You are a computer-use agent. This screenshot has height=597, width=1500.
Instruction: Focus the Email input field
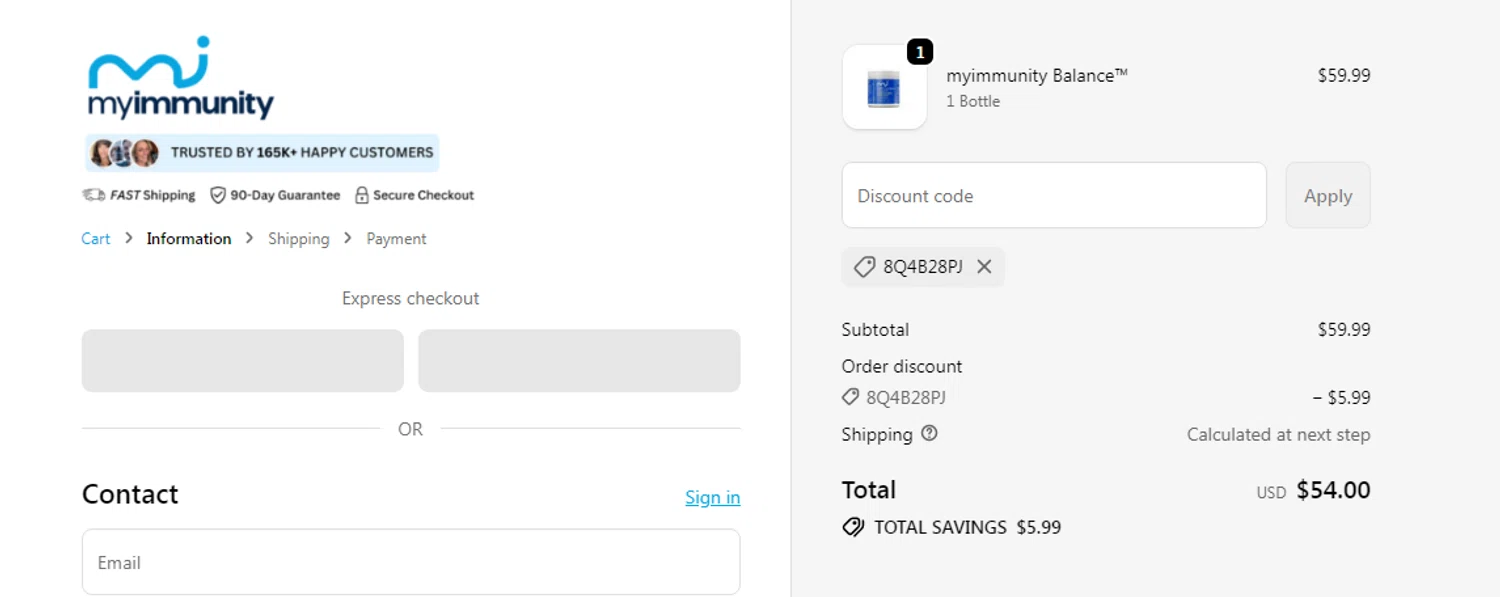click(411, 562)
